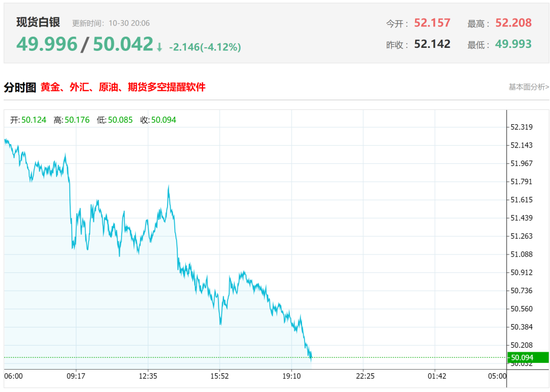Click the 01:42 time axis label
The image size is (550, 392).
[x=437, y=376]
